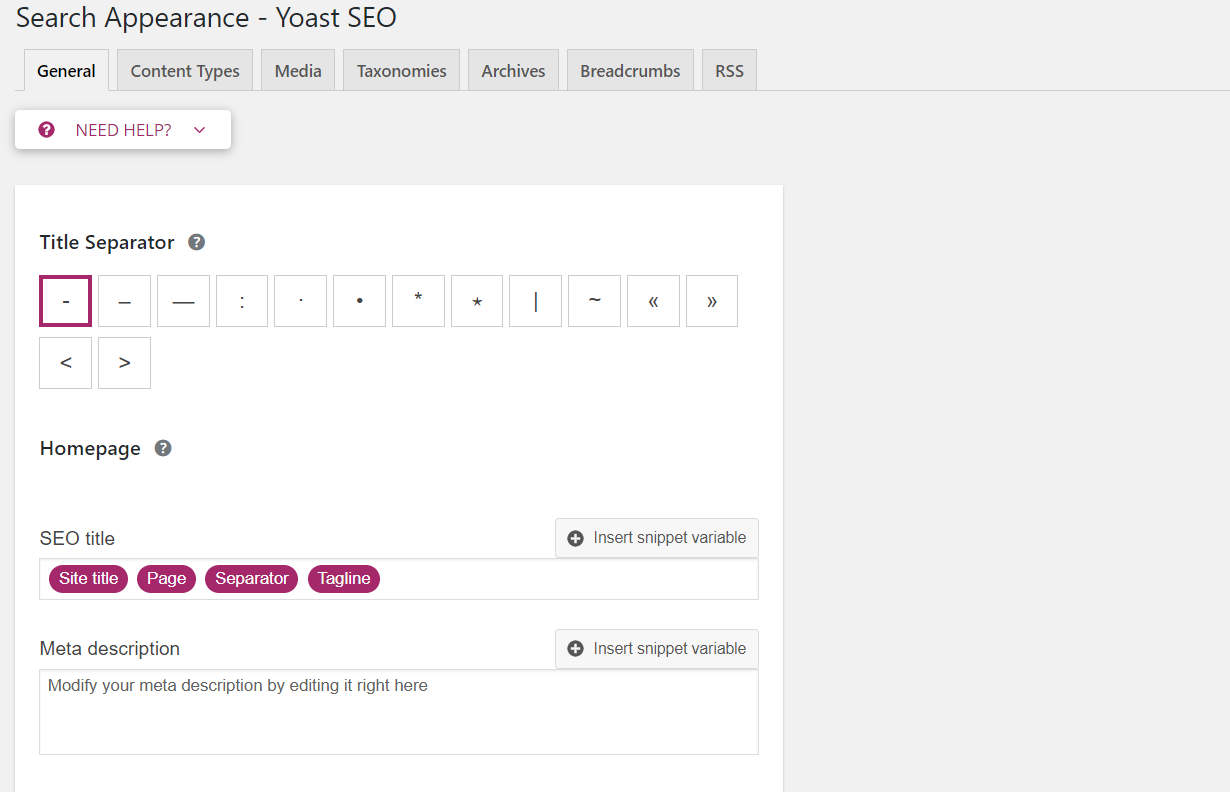This screenshot has height=792, width=1230.
Task: Click the Tagline variable tag in SEO title
Action: tap(344, 579)
